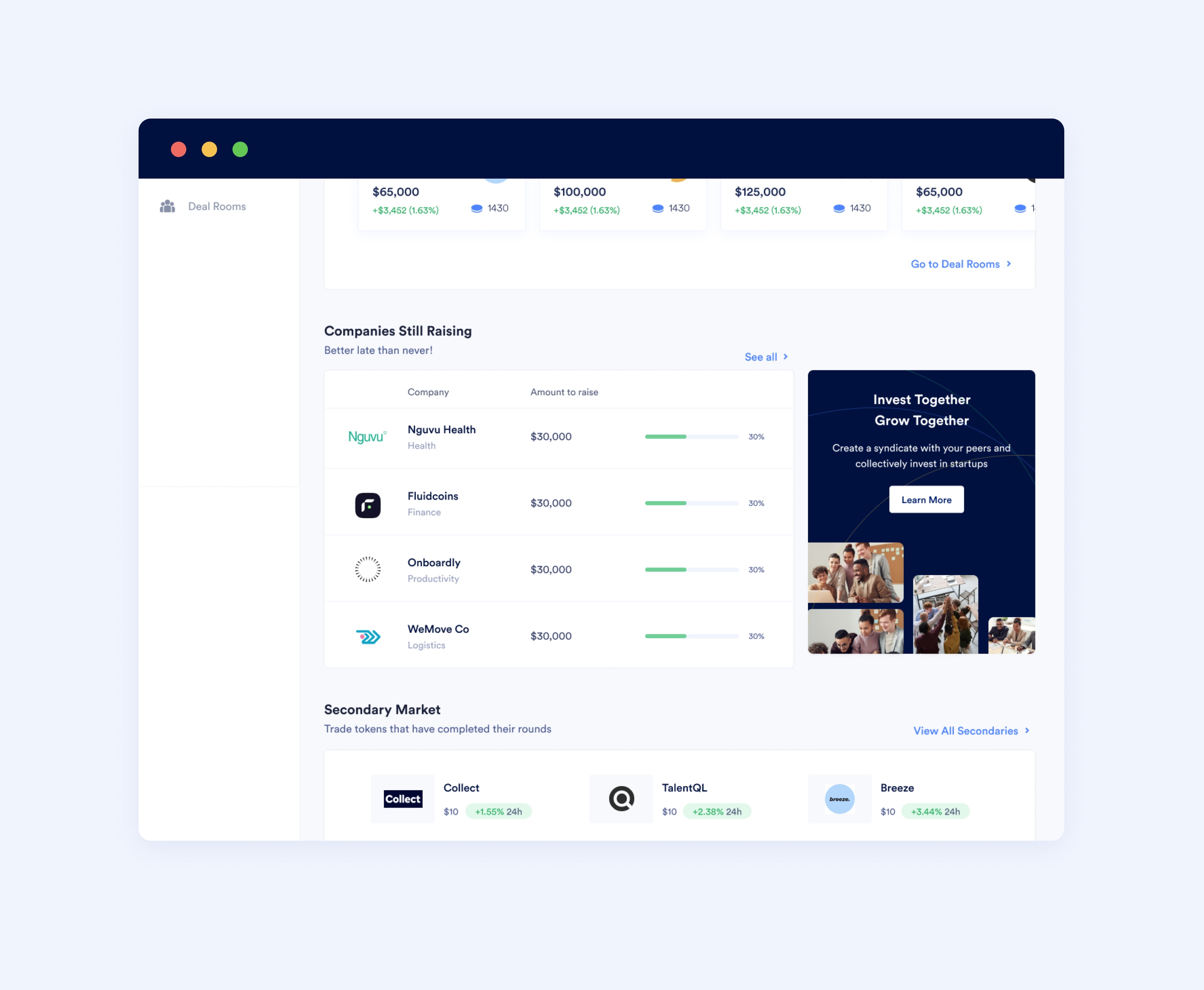Screen dimensions: 1204x990
Task: Click the Deal Rooms sidebar icon
Action: [x=168, y=206]
